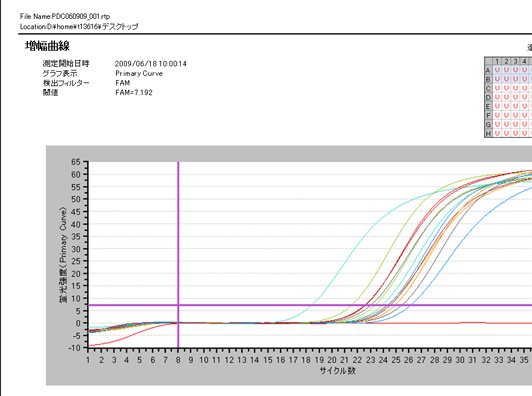Click the plate grid top-left corner cell
This screenshot has height=396, width=532.
(x=488, y=61)
